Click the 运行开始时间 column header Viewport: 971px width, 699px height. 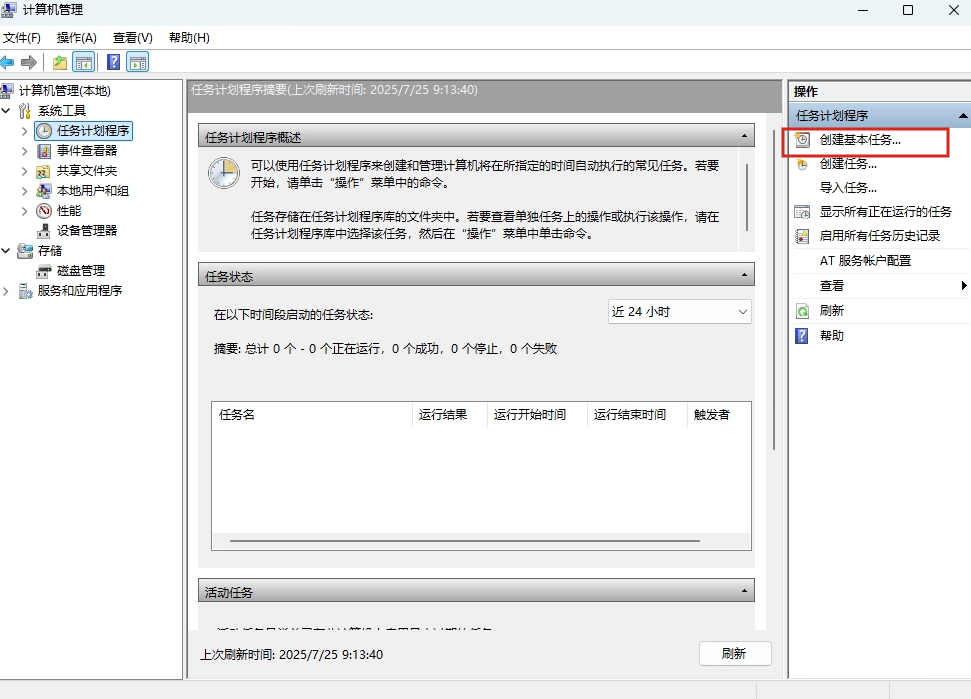537,415
